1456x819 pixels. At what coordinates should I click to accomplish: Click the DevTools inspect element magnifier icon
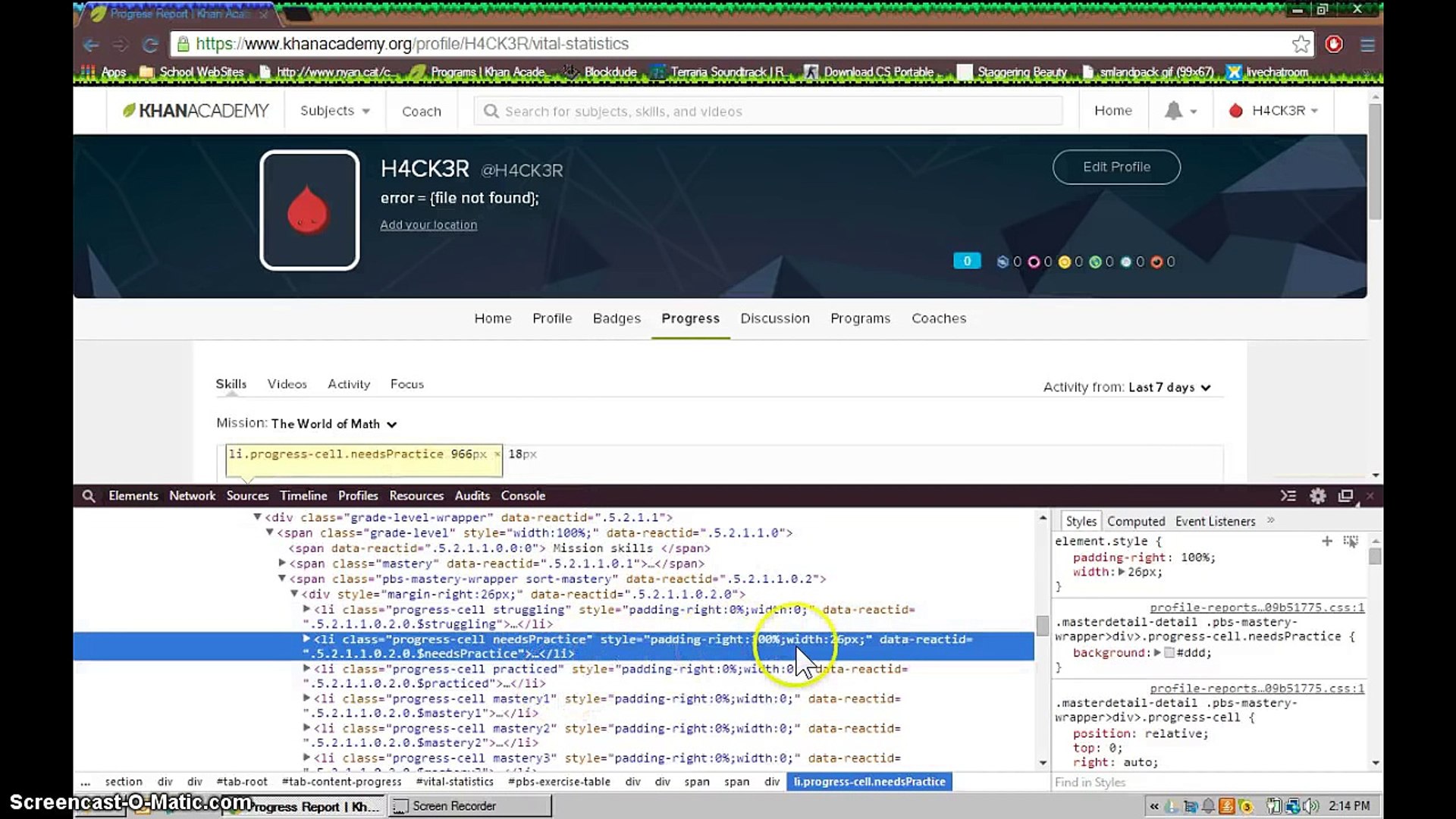[x=89, y=496]
